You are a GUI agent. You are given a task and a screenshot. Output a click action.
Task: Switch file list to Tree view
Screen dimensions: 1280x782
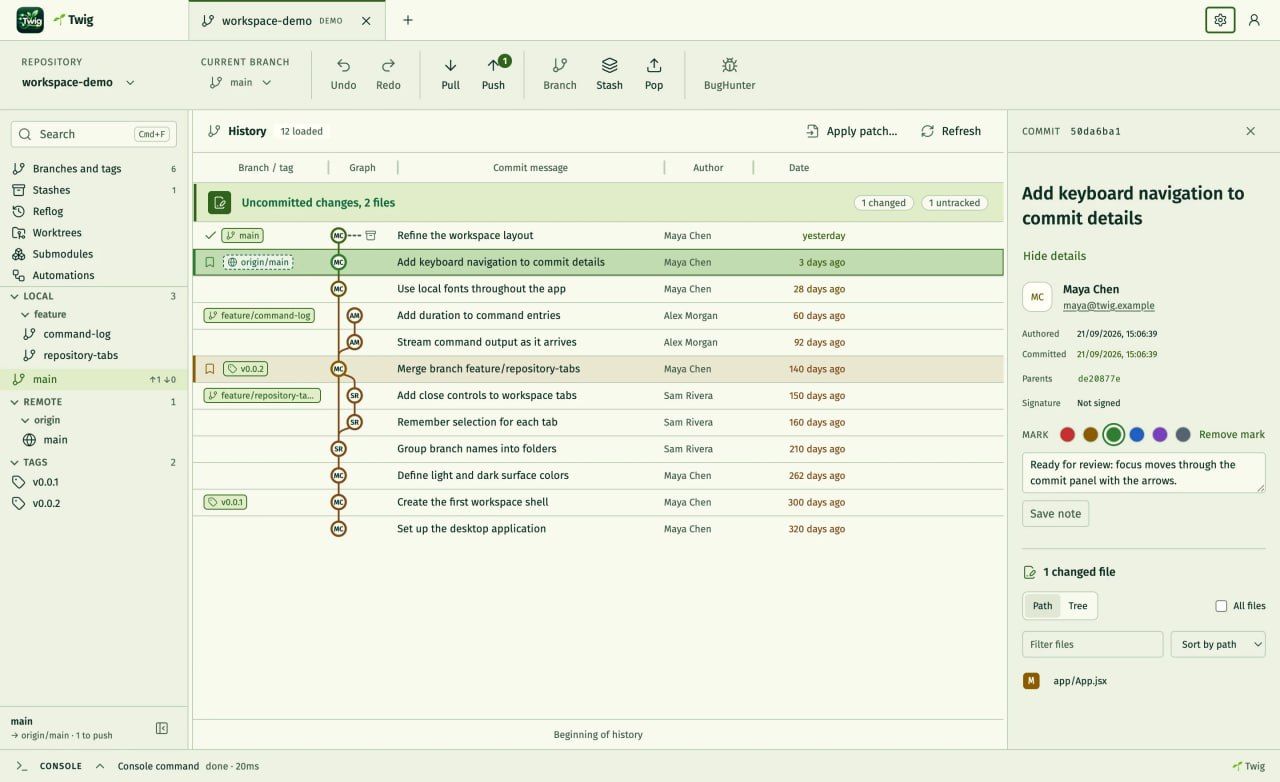click(1078, 606)
